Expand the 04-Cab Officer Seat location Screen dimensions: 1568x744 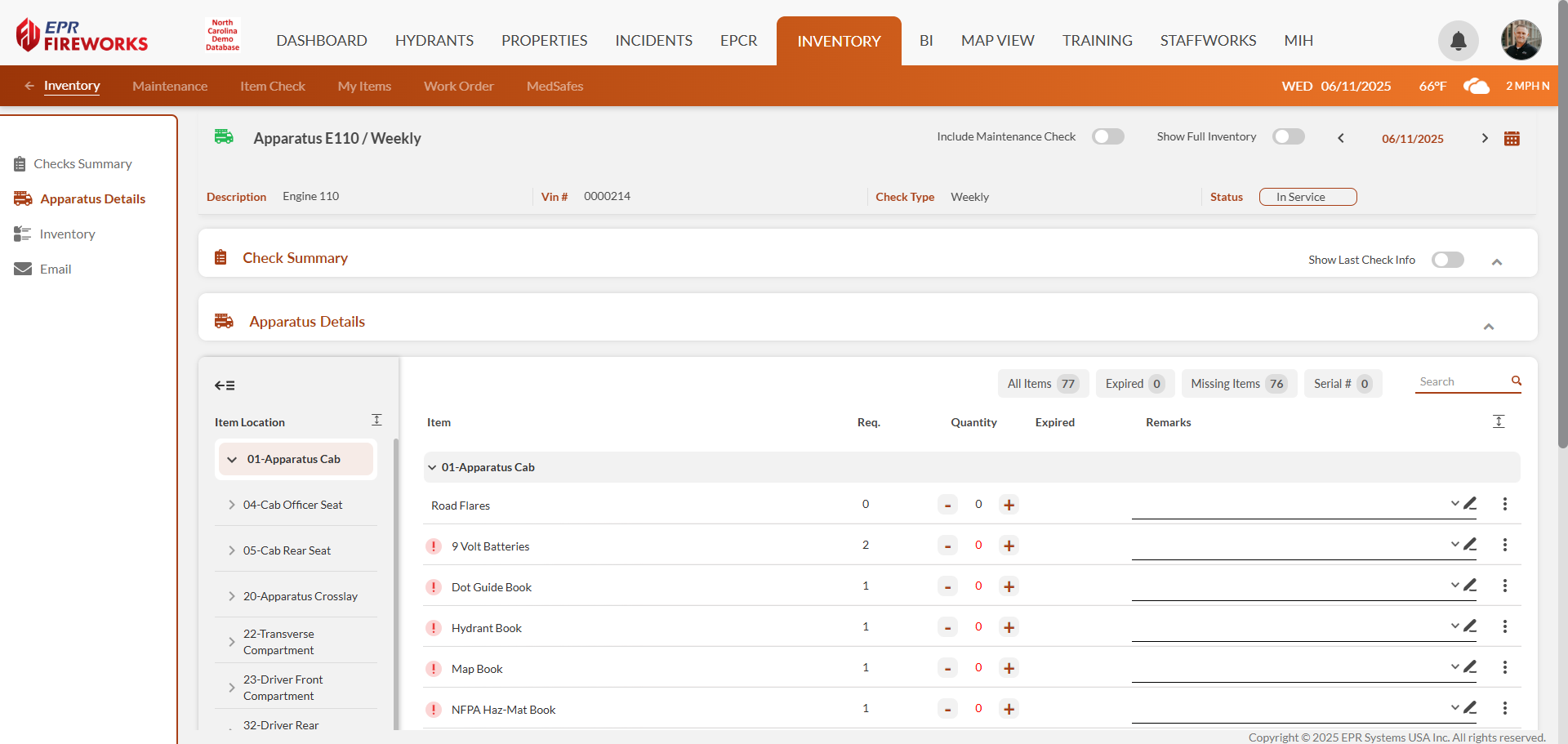click(232, 505)
